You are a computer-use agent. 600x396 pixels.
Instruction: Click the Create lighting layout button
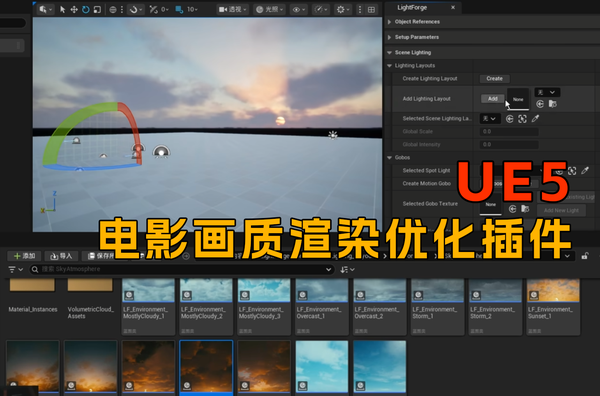(494, 78)
